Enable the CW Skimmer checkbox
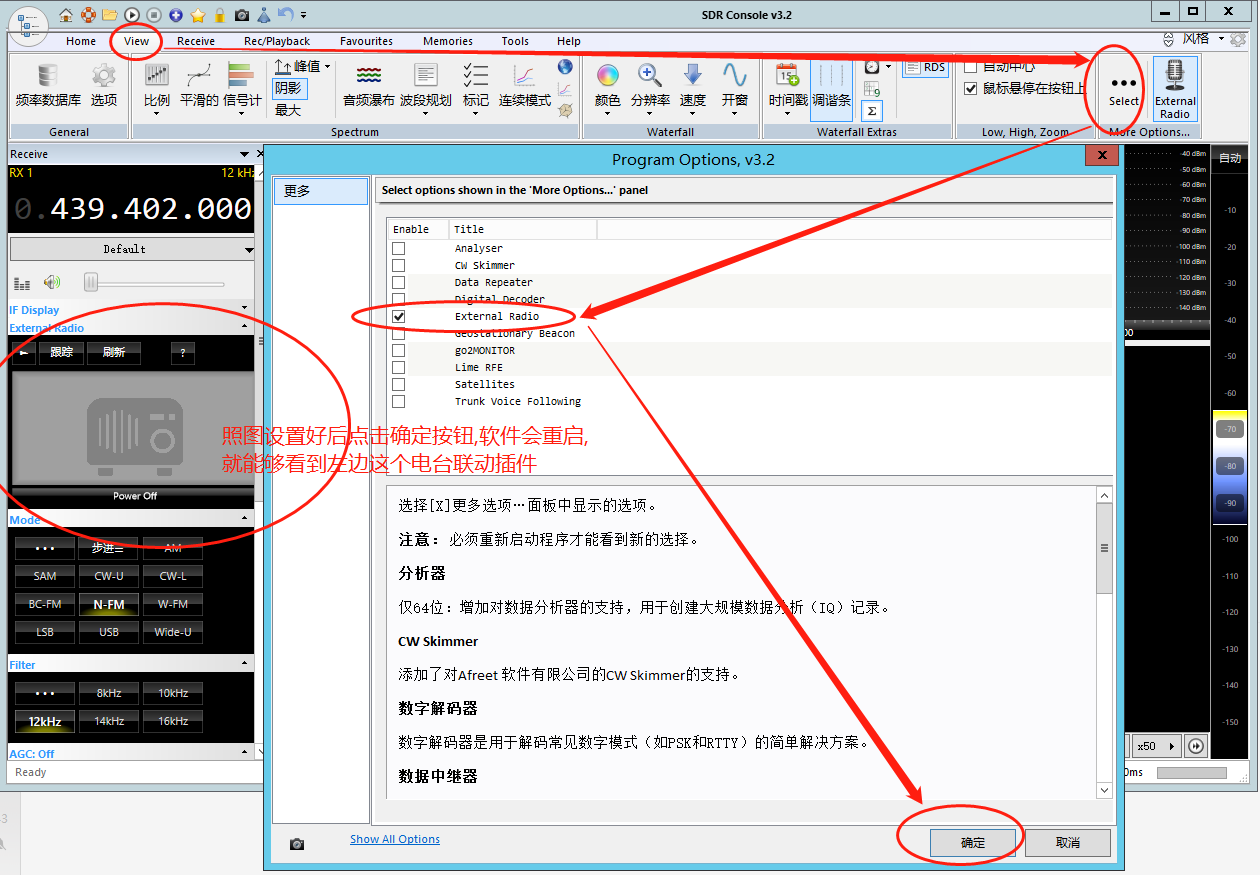Image resolution: width=1260 pixels, height=875 pixels. tap(399, 265)
